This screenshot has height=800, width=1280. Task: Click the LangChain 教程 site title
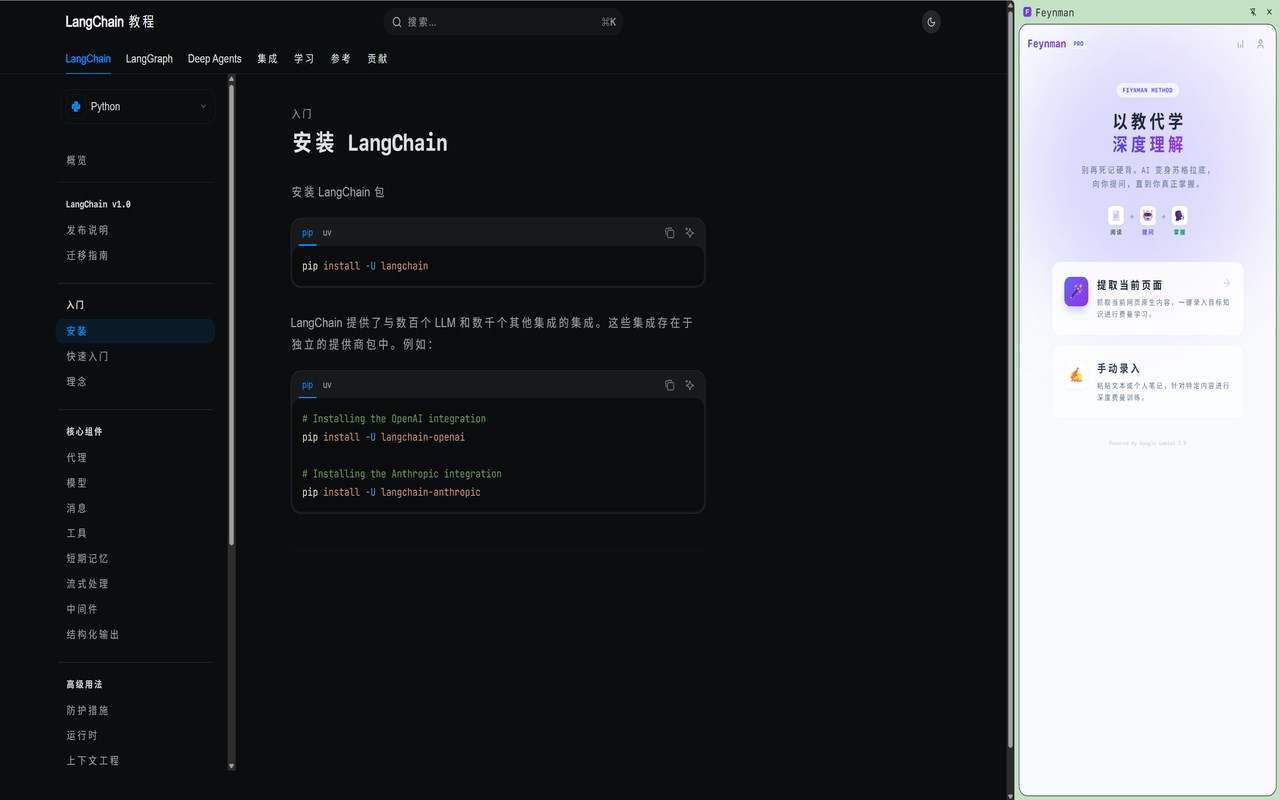click(110, 21)
